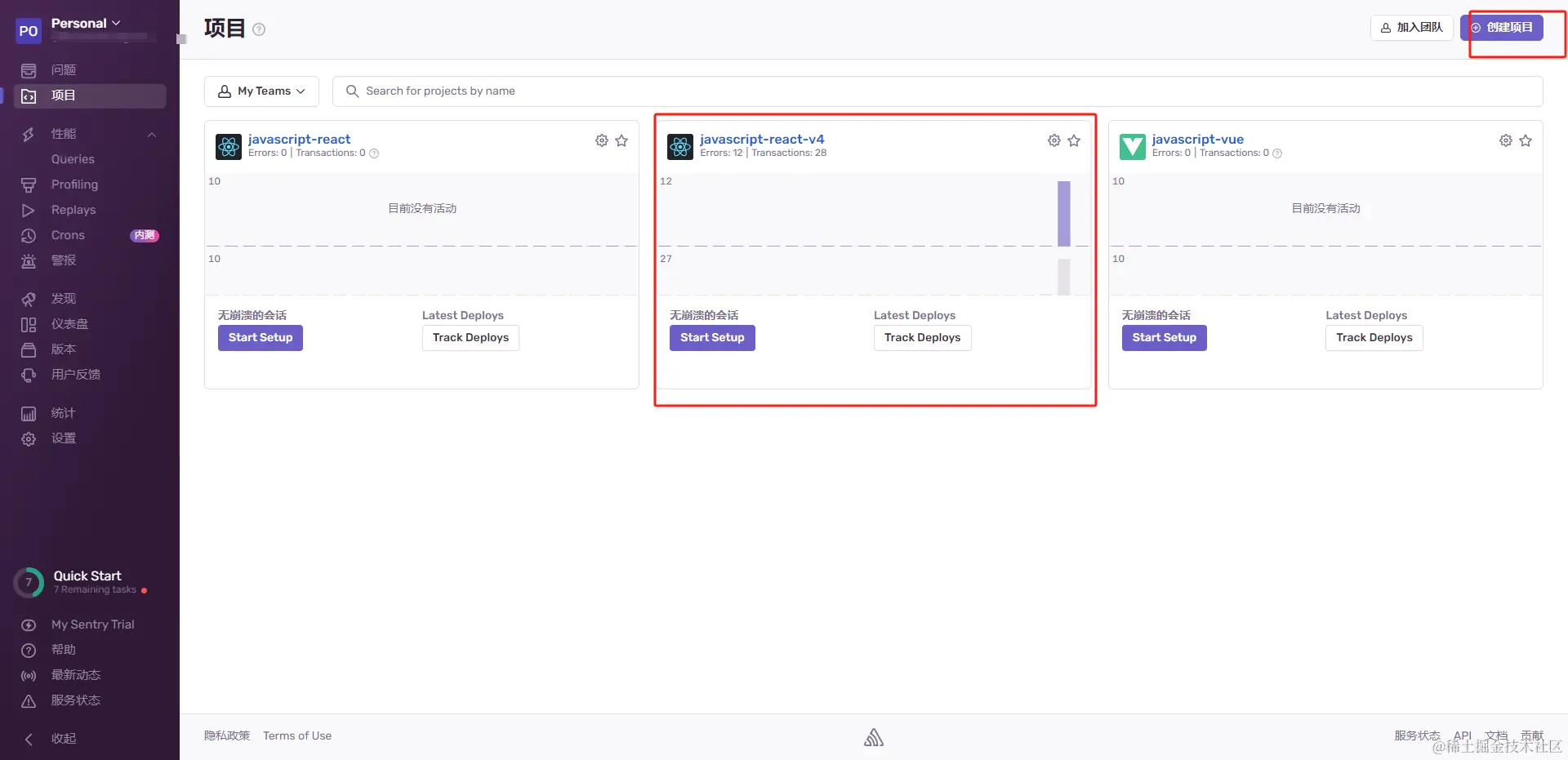The image size is (1568, 760).
Task: Click the API link in the footer
Action: point(1463,736)
